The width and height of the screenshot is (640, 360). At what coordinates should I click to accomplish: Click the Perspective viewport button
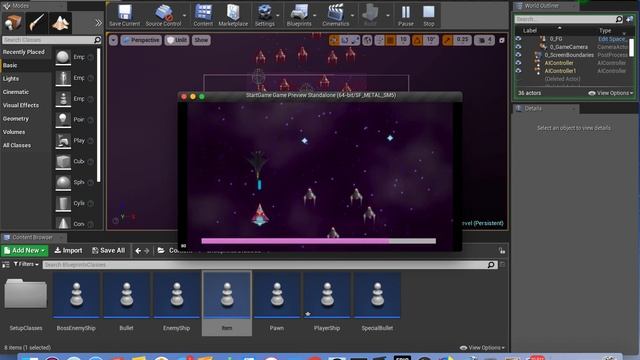[141, 40]
